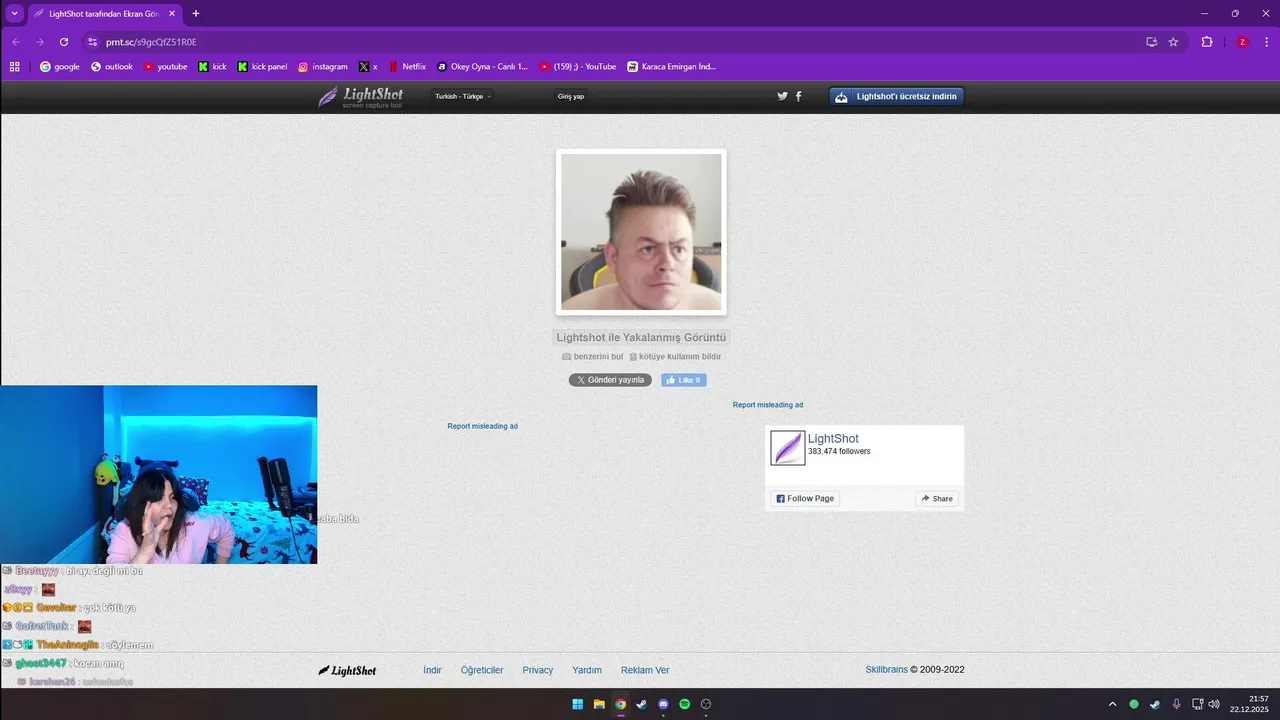Click the LightShot logo in the header
This screenshot has width=1280, height=720.
[361, 97]
